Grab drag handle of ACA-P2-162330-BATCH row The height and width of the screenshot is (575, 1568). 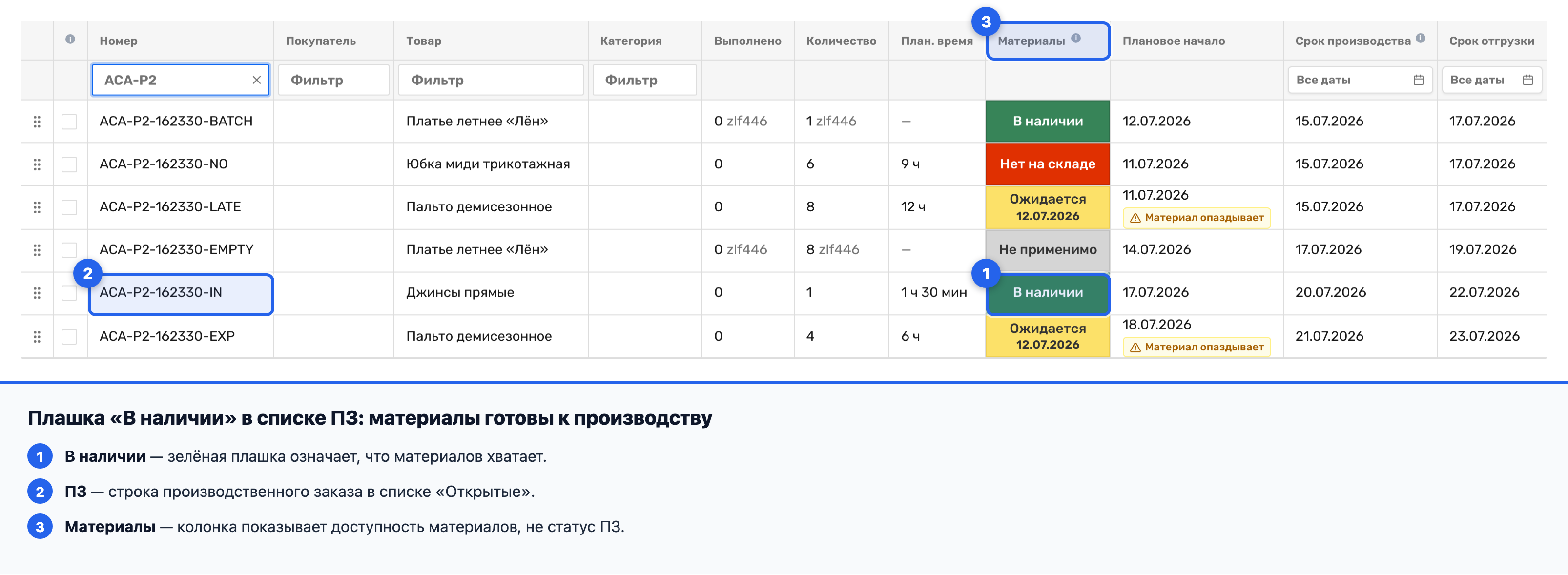pyautogui.click(x=37, y=122)
